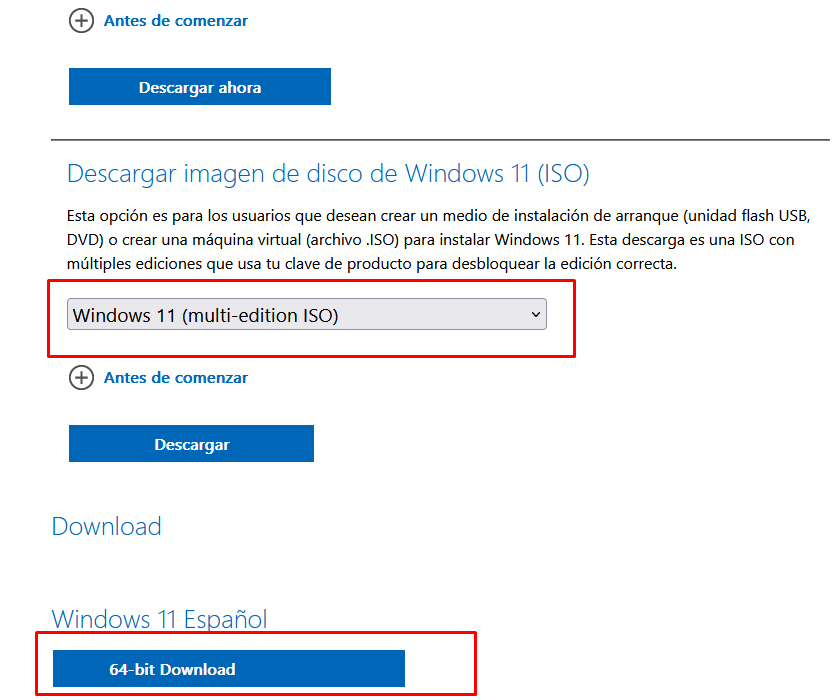
Task: Click the "Descargar ahora" button
Action: pyautogui.click(x=199, y=86)
